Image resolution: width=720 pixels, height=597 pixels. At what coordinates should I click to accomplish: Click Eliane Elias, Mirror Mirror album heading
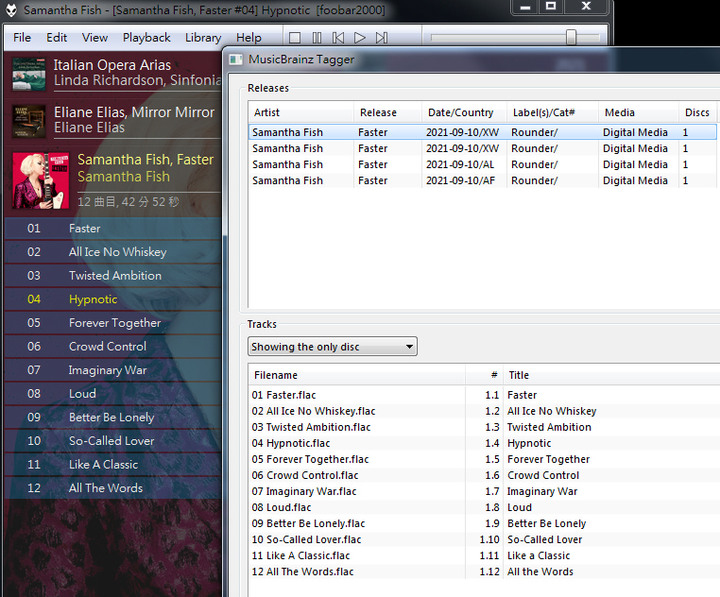click(x=134, y=113)
